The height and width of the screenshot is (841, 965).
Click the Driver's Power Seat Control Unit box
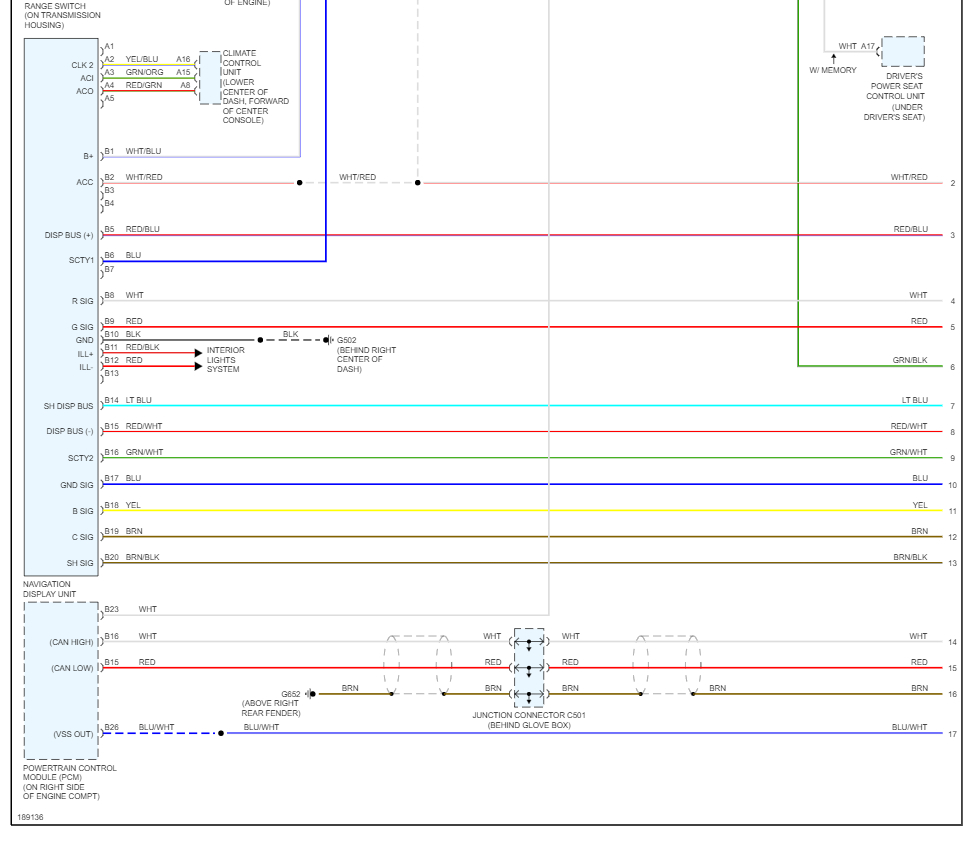pos(903,52)
